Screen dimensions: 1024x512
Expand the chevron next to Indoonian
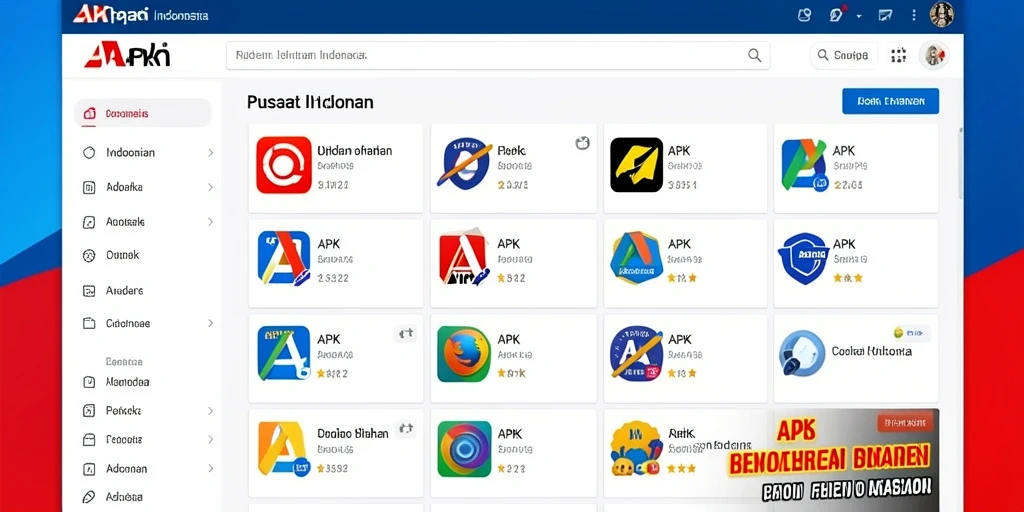click(x=210, y=153)
